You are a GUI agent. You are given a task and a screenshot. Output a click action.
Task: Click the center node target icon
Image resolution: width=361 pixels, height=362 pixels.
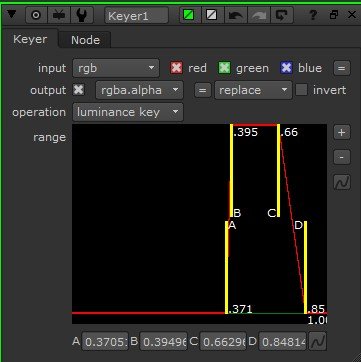coord(36,15)
